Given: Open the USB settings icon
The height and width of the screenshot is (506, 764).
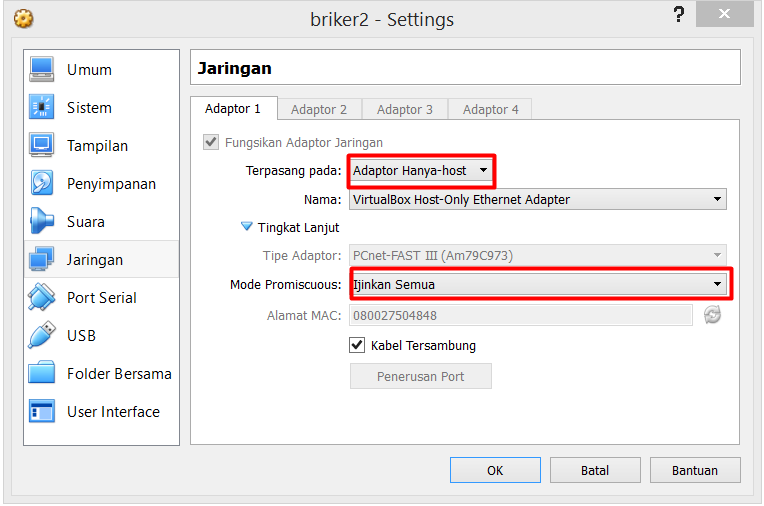Looking at the screenshot, I should click(x=41, y=335).
